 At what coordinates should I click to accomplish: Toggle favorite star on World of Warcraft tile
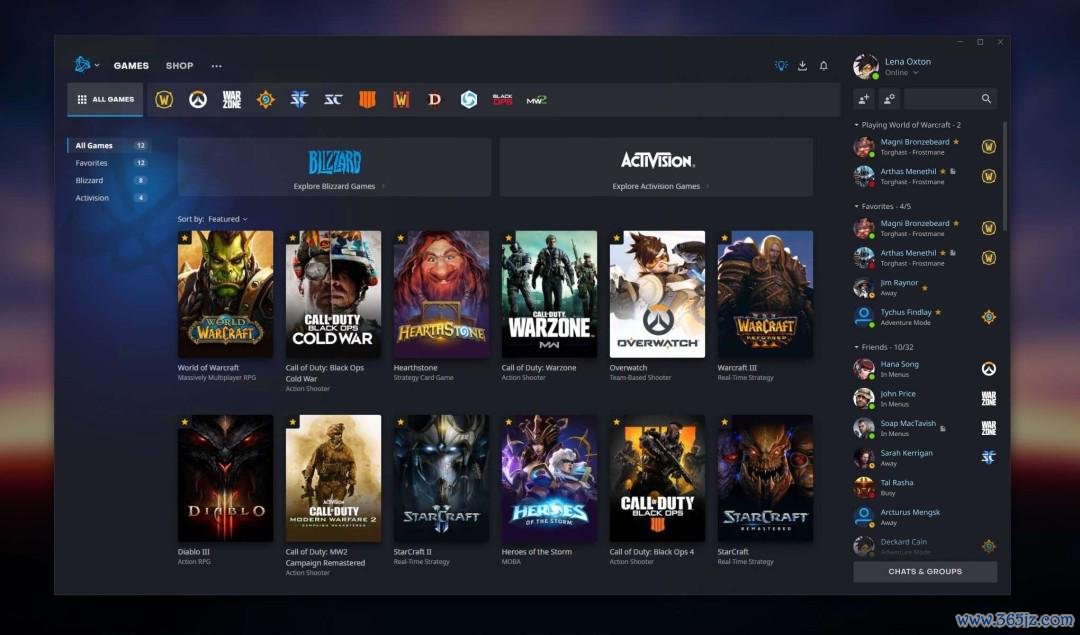(x=185, y=238)
